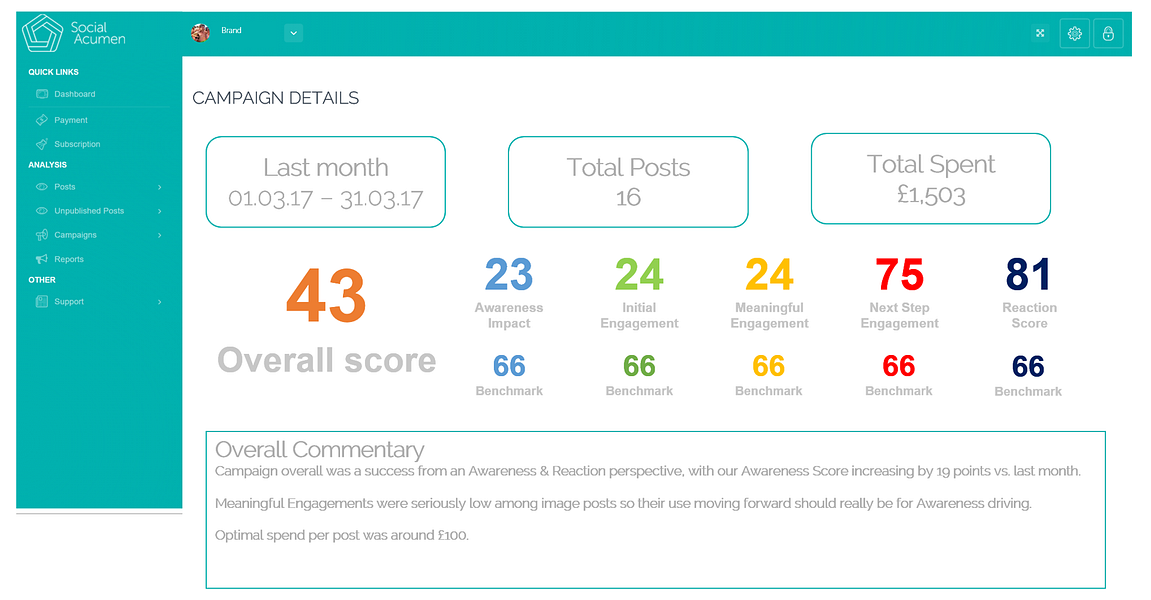The image size is (1151, 600).
Task: Click the lock icon in header
Action: click(1108, 33)
